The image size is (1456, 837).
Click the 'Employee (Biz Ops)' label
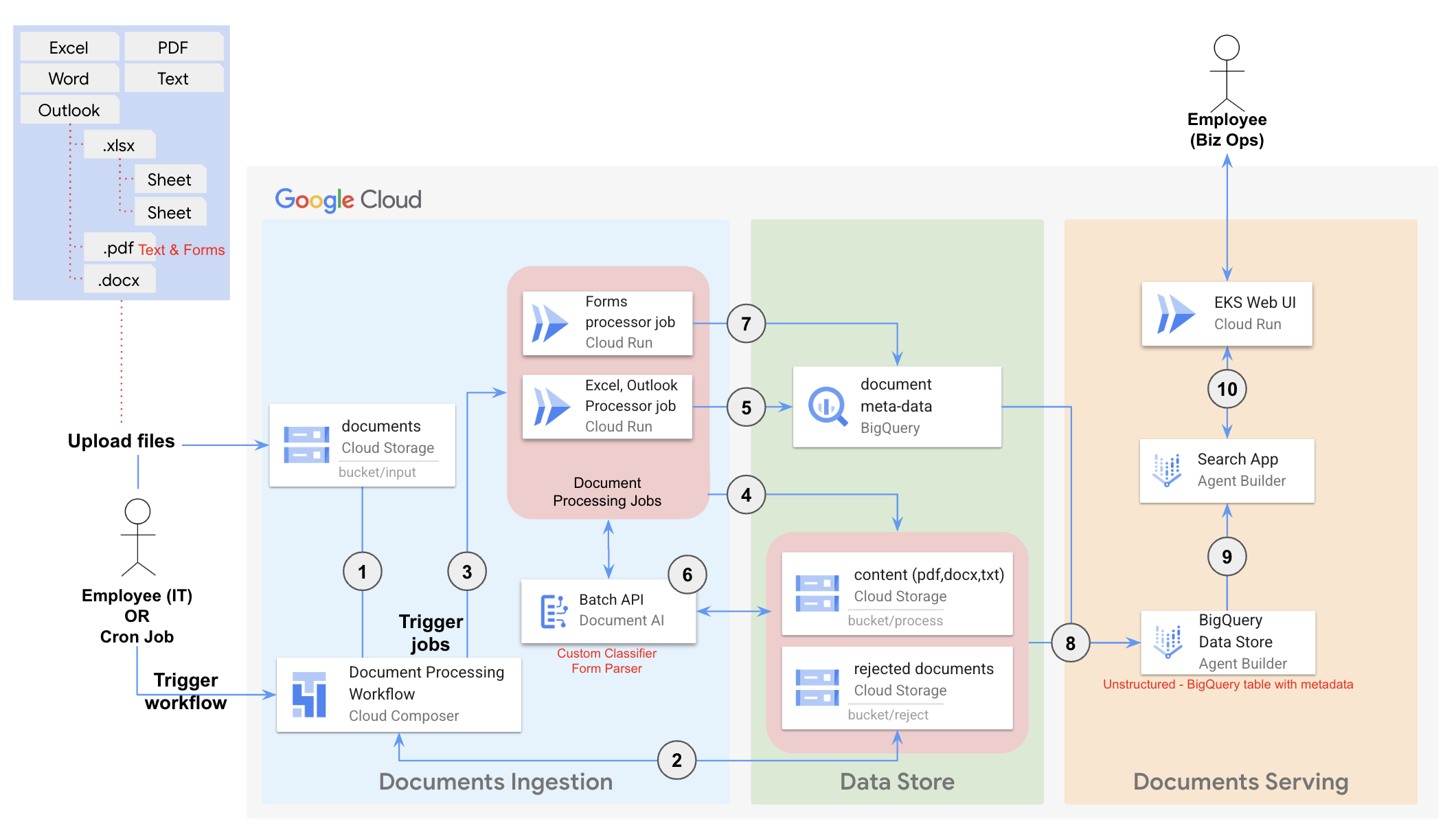[x=1227, y=129]
